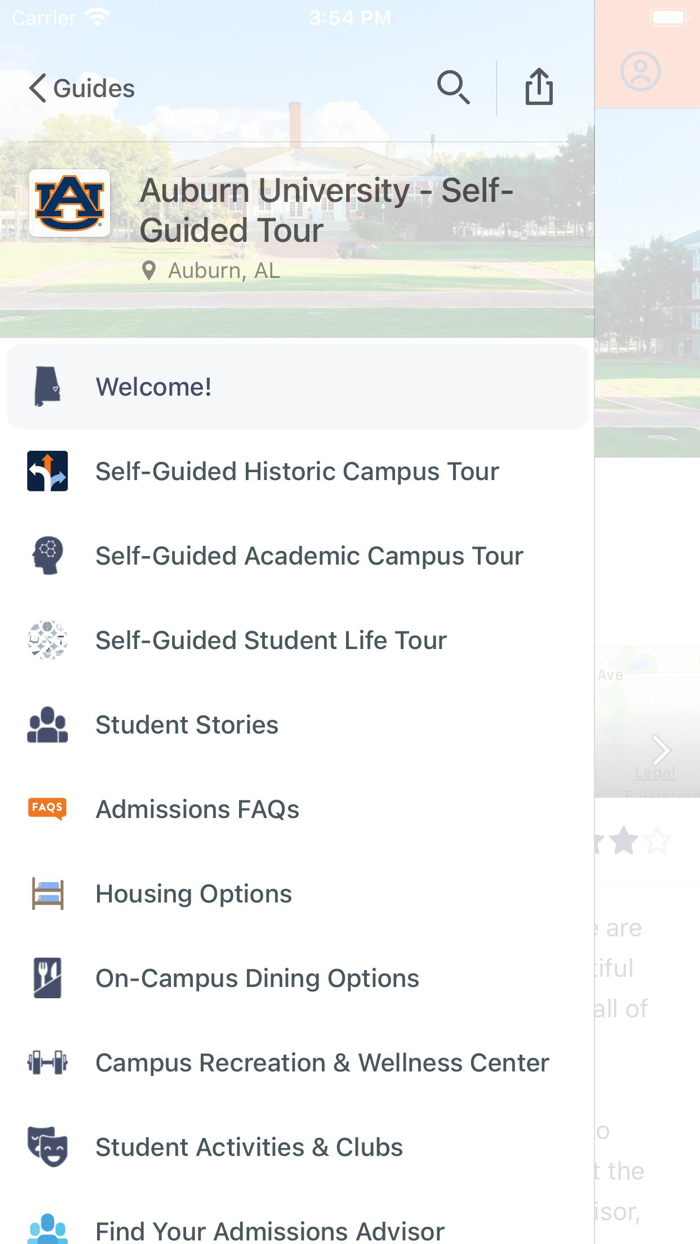The width and height of the screenshot is (700, 1244).
Task: Open the search icon
Action: [454, 87]
